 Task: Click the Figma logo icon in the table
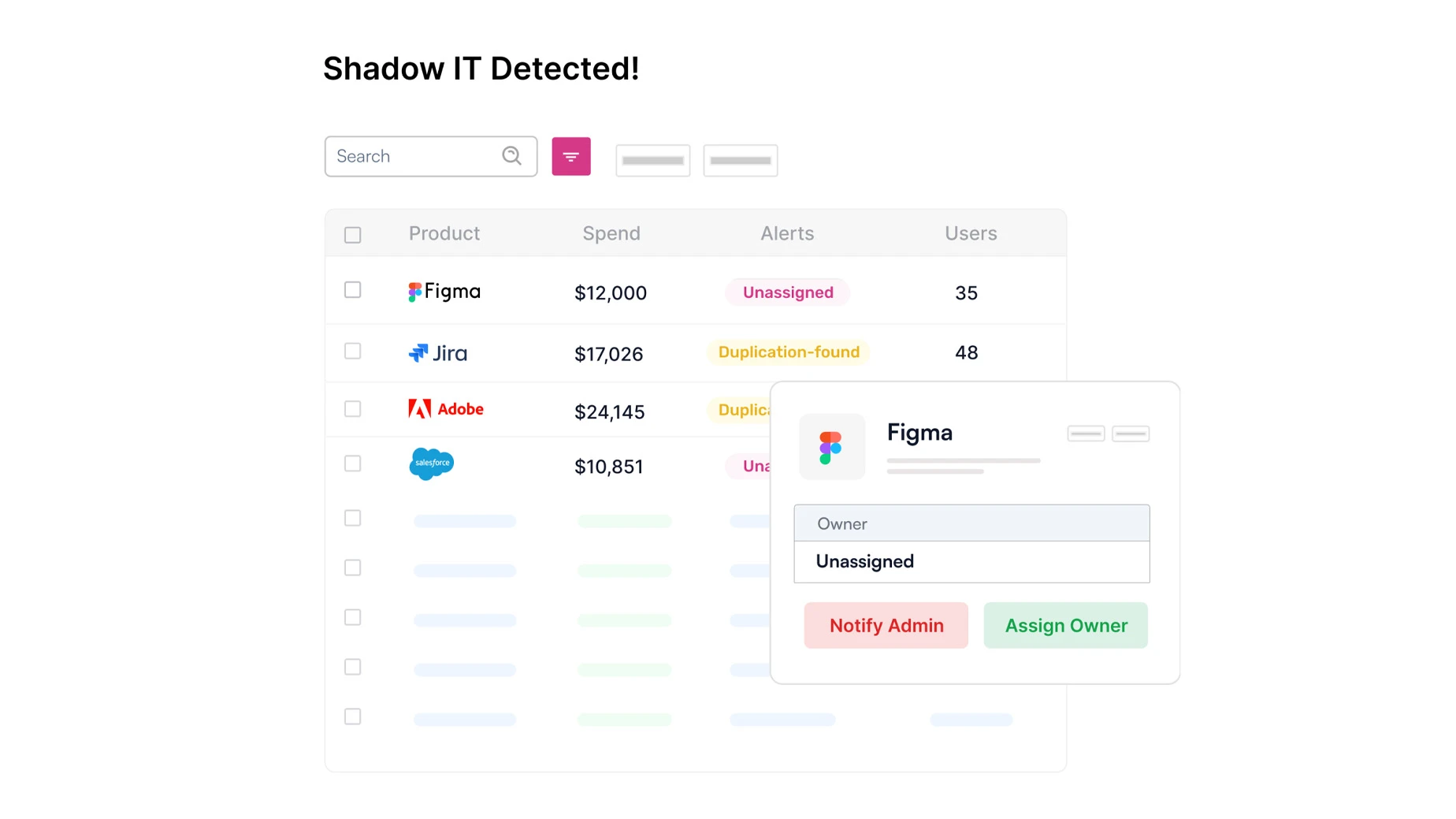[x=414, y=291]
